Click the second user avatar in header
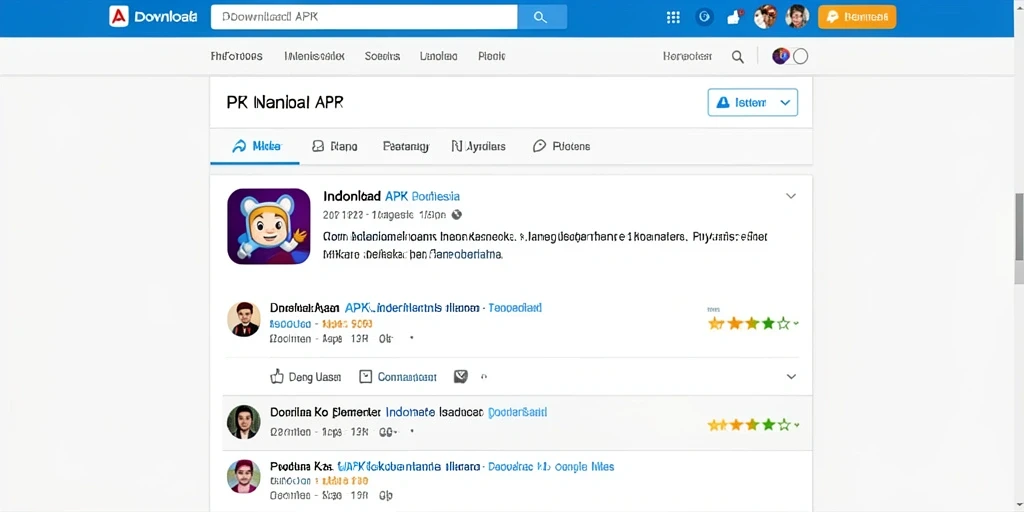Viewport: 1024px width, 512px height. click(797, 17)
